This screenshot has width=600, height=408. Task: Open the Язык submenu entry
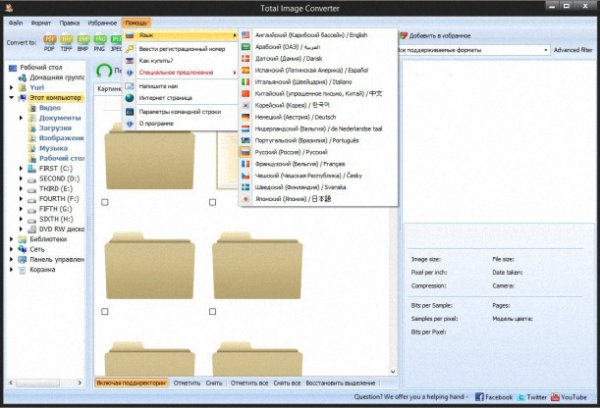click(181, 35)
